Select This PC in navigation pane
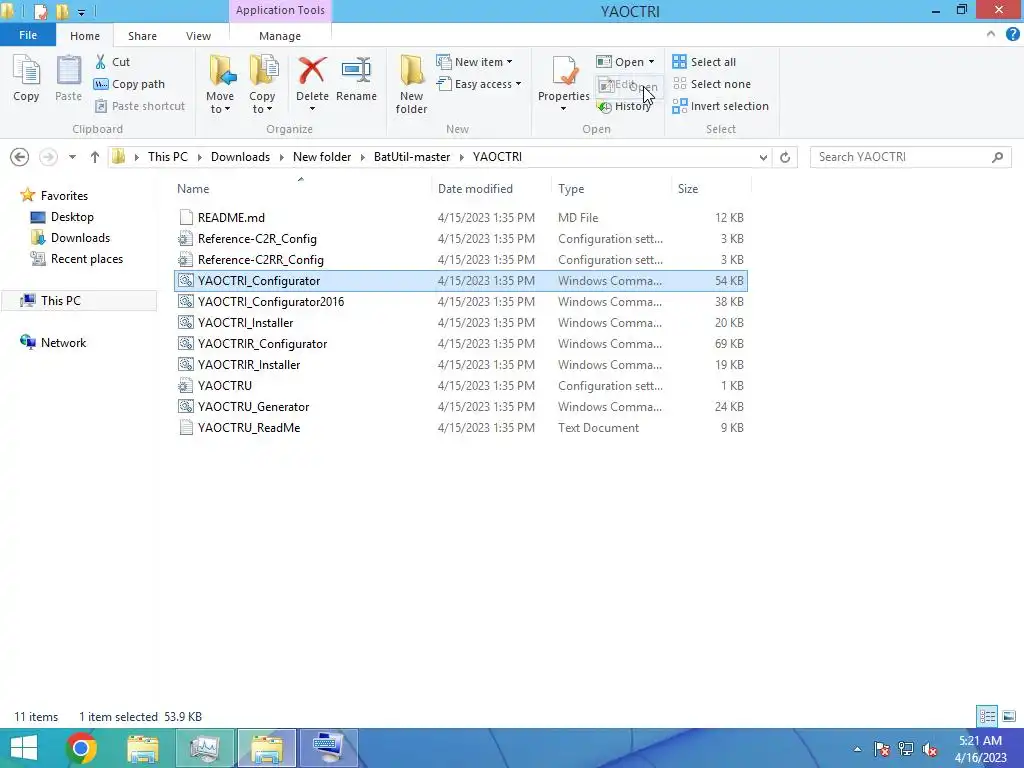The width and height of the screenshot is (1024, 768). click(60, 300)
